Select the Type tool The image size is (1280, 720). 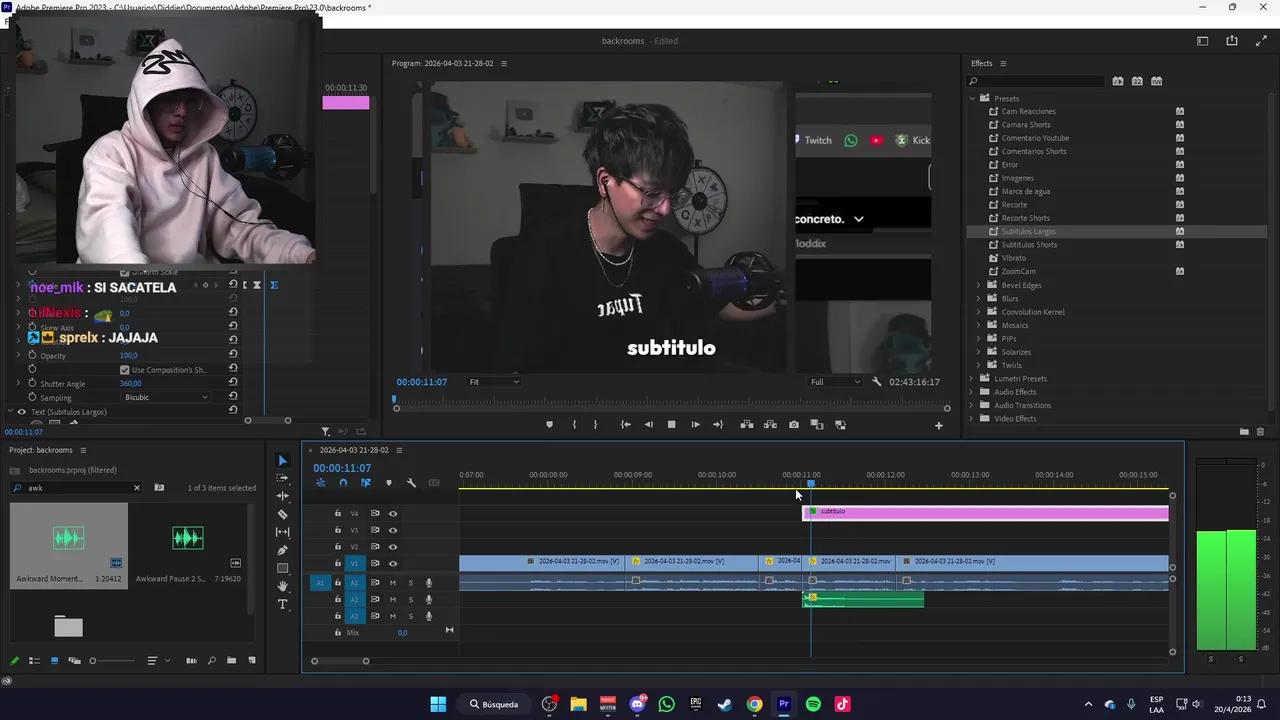click(283, 604)
